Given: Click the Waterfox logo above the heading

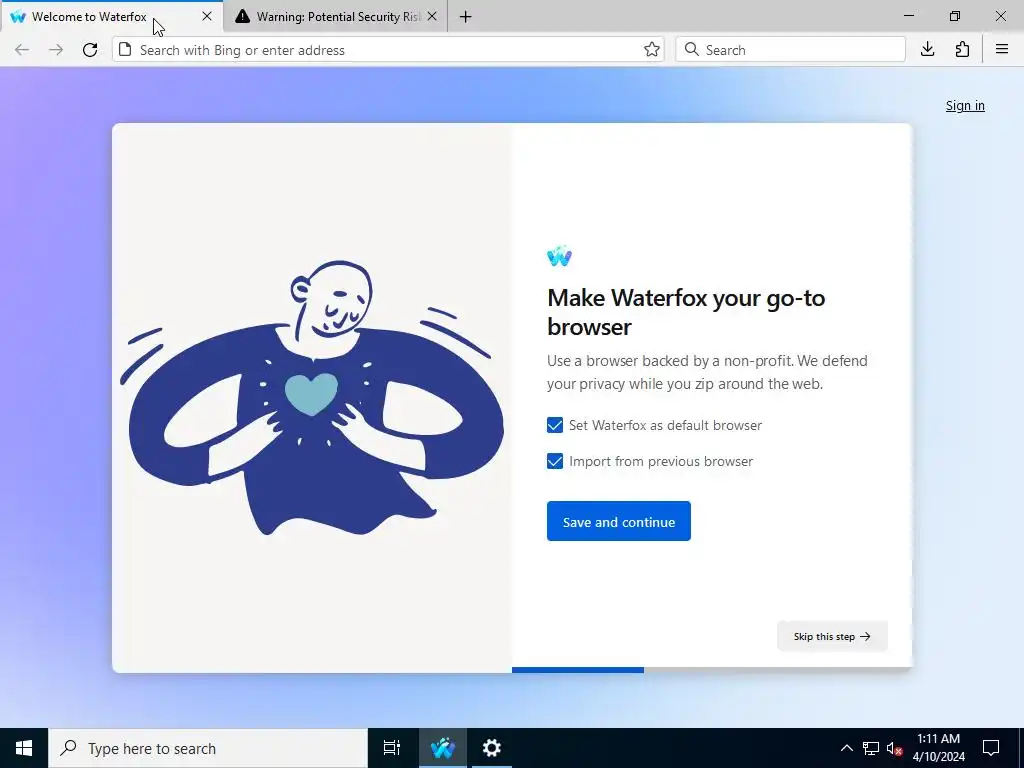Looking at the screenshot, I should tap(560, 256).
